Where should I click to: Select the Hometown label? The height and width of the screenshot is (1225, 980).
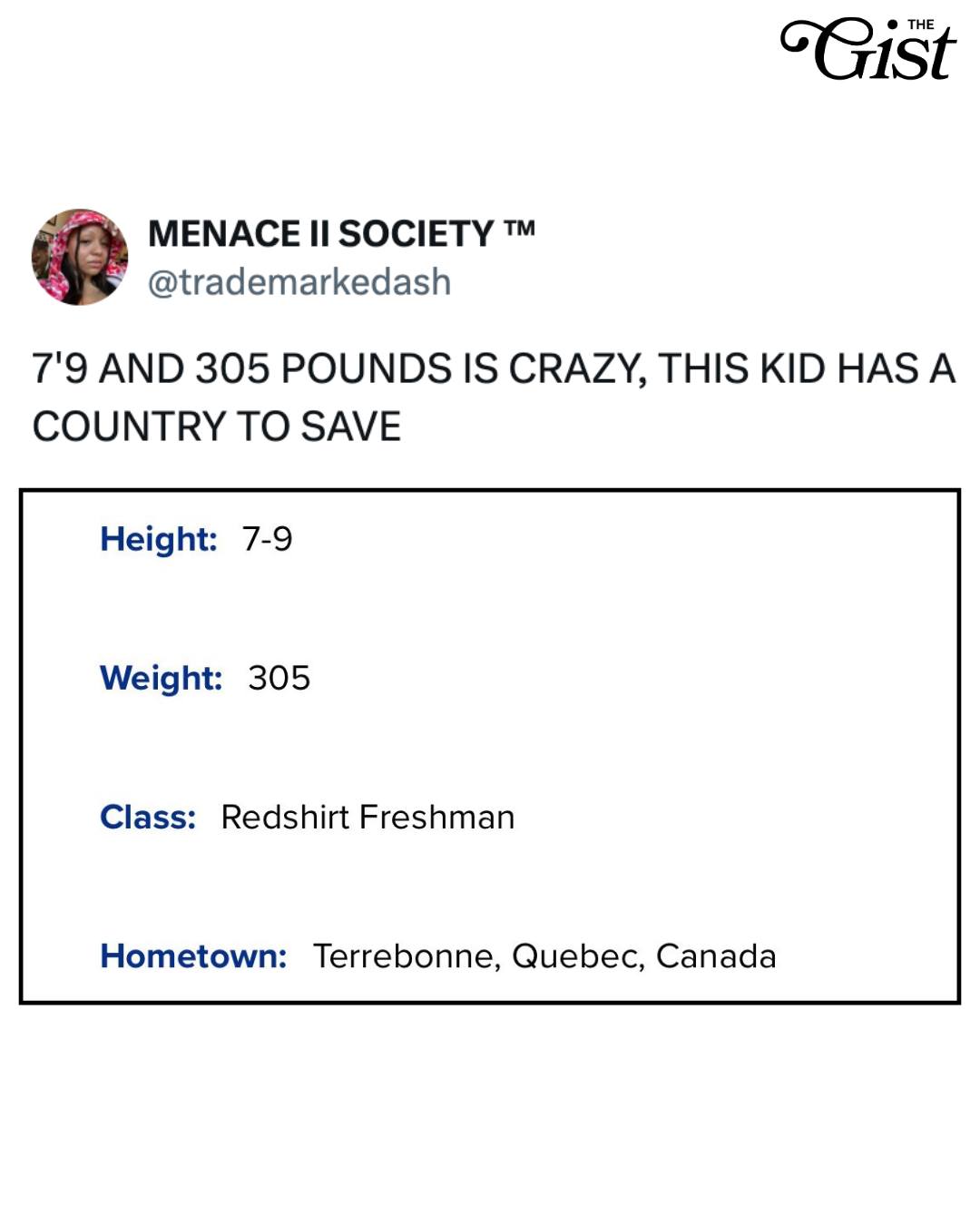coord(193,955)
